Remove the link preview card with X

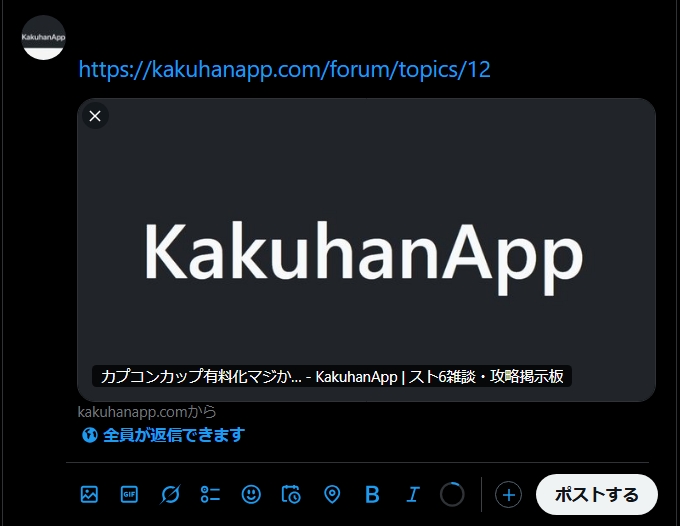95,116
